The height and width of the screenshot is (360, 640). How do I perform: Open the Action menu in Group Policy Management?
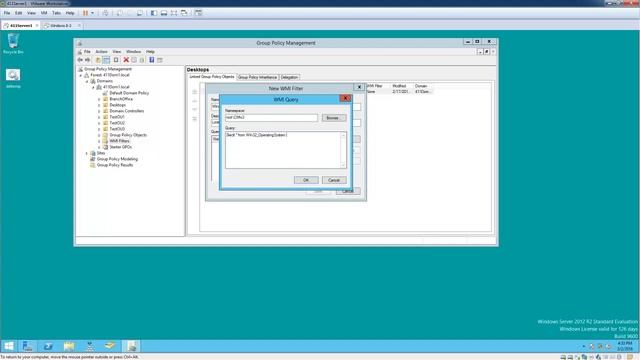(x=101, y=52)
